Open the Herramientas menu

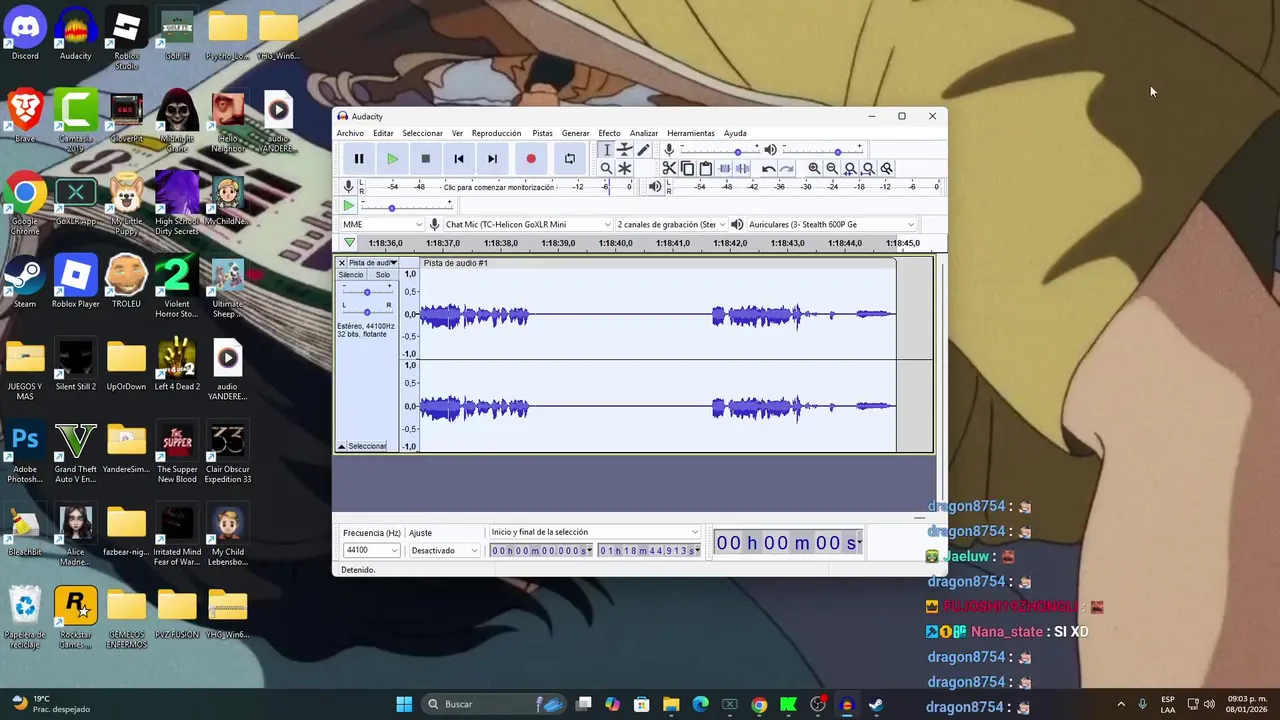click(x=691, y=133)
